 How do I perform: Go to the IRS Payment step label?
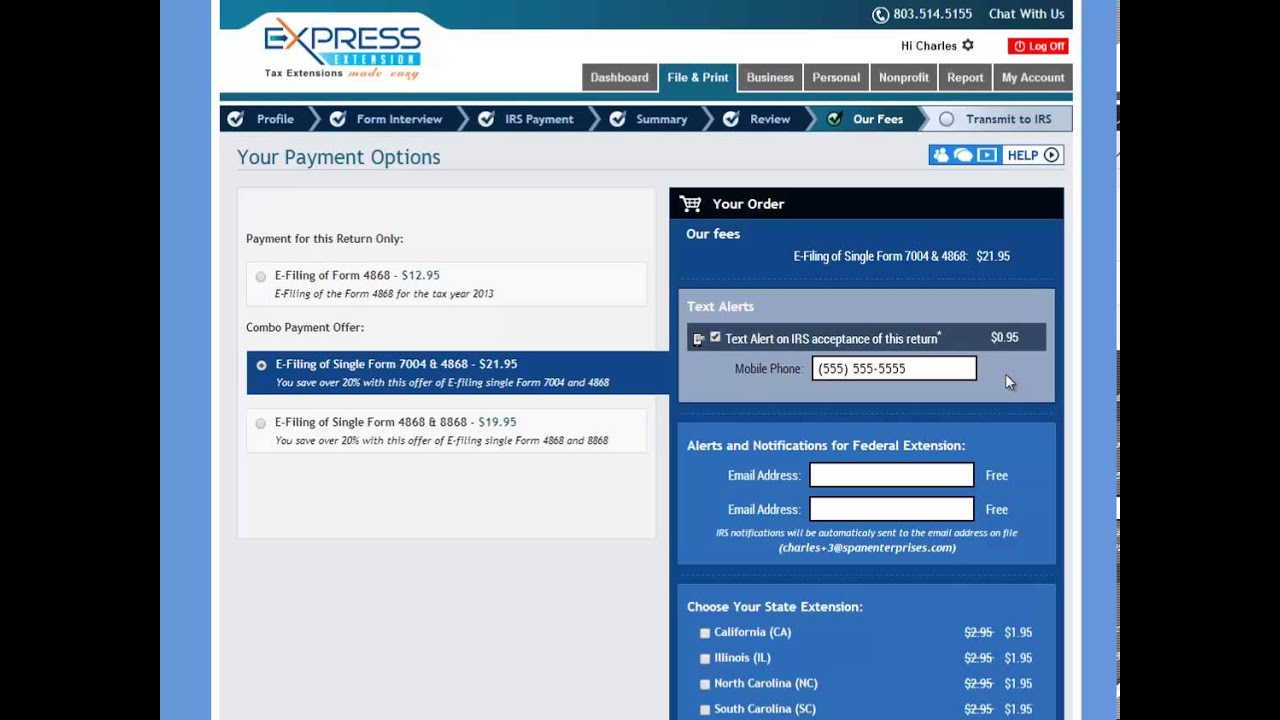click(539, 119)
